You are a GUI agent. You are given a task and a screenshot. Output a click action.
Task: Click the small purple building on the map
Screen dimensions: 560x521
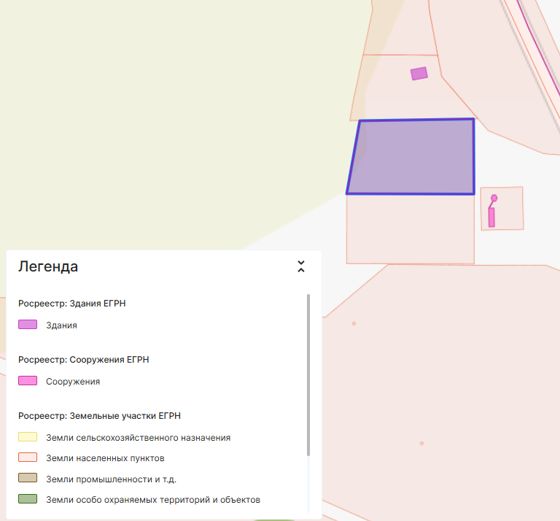click(x=419, y=74)
